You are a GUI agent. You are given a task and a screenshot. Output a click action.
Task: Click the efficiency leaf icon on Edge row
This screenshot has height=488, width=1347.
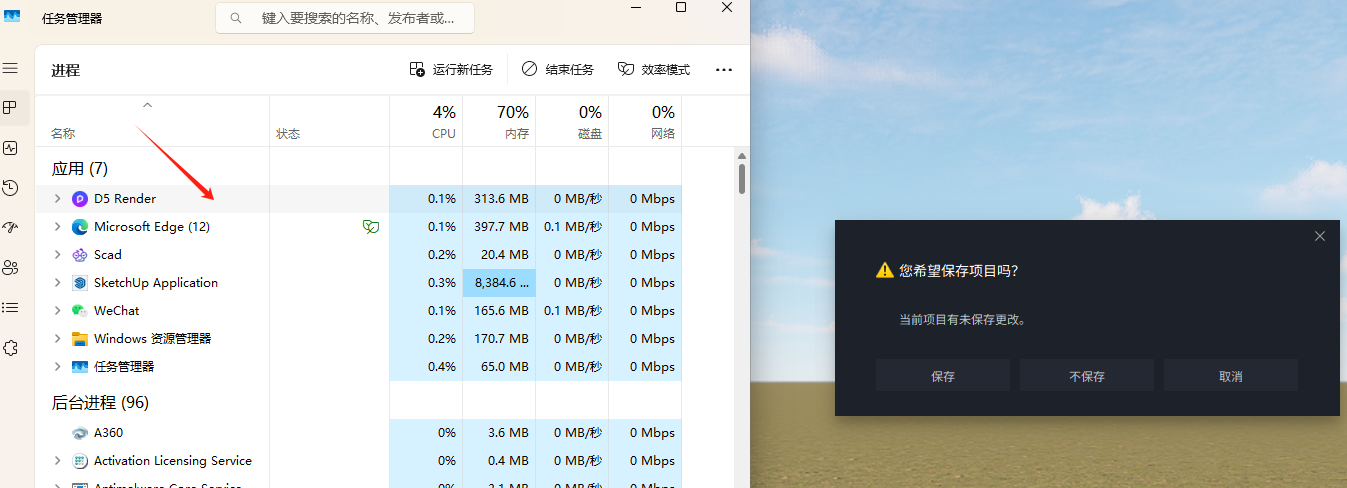[x=371, y=227]
